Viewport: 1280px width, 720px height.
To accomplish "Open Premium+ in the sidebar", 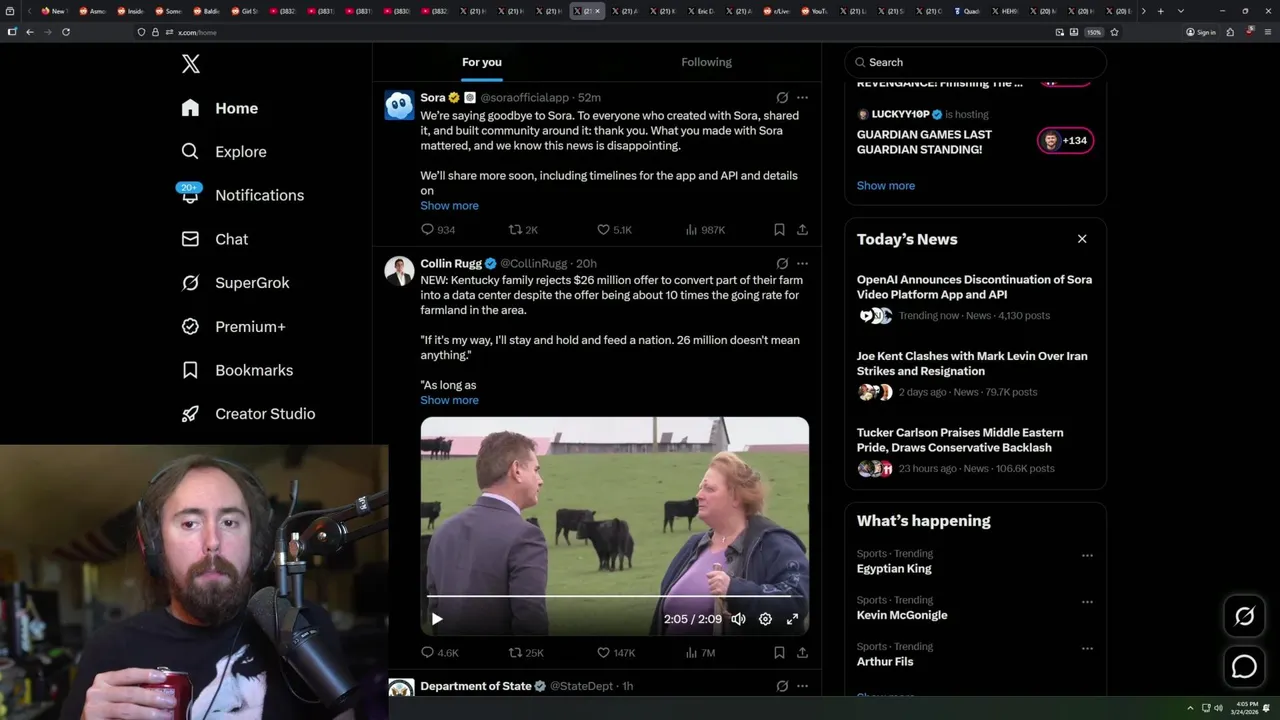I will [x=234, y=326].
